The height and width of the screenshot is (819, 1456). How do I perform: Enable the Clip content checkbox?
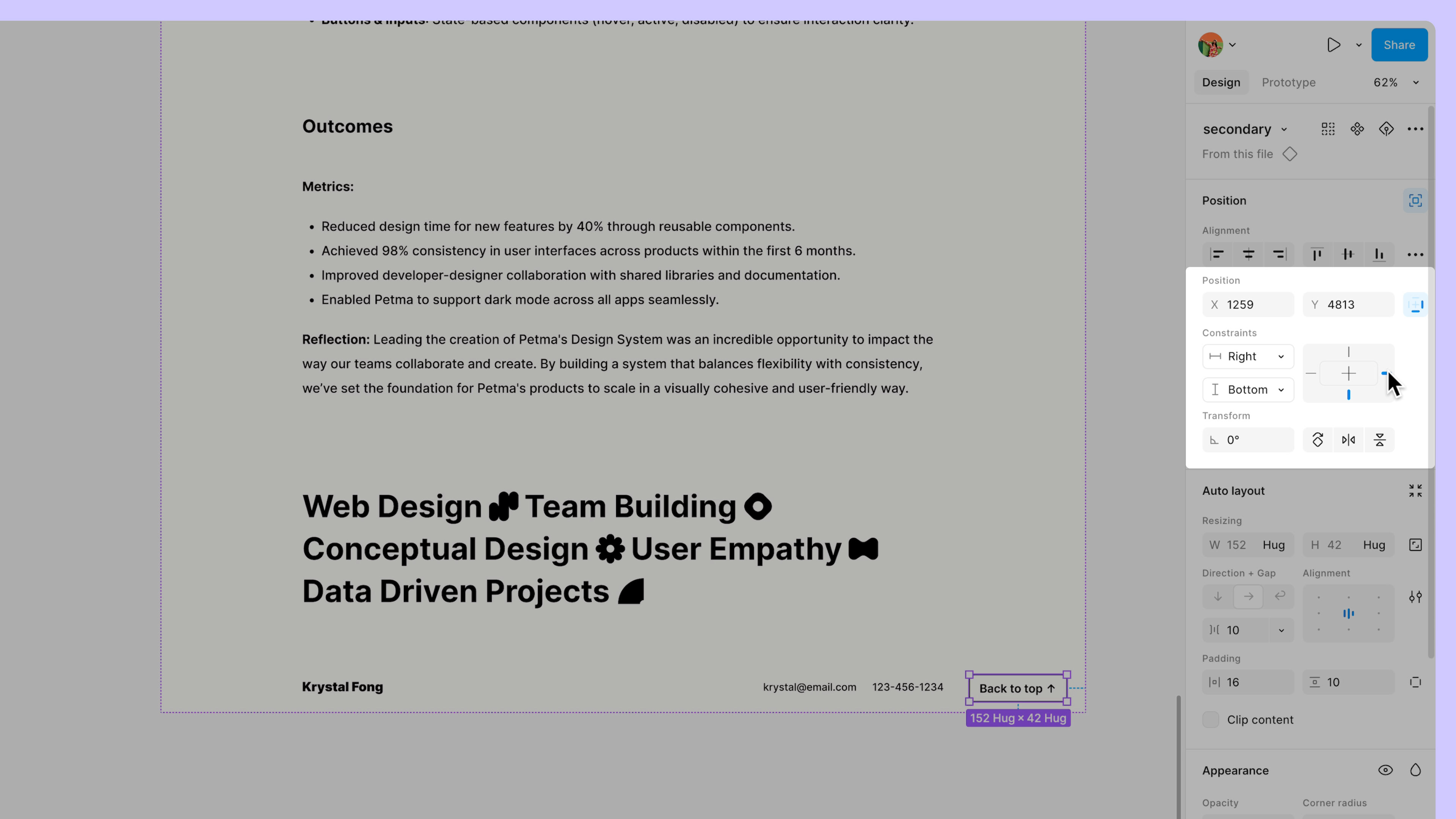[x=1210, y=720]
